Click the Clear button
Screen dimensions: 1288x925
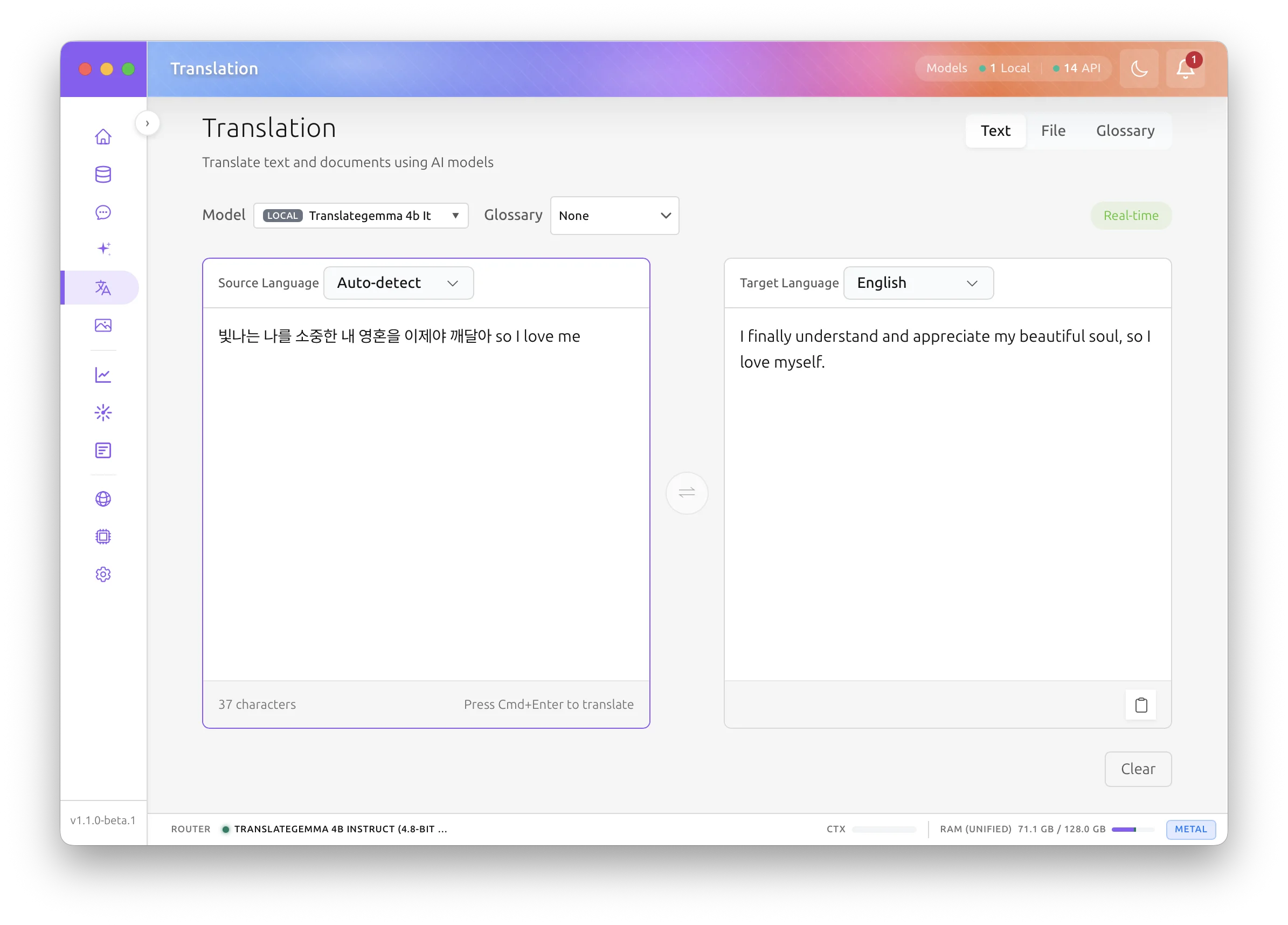(1138, 769)
